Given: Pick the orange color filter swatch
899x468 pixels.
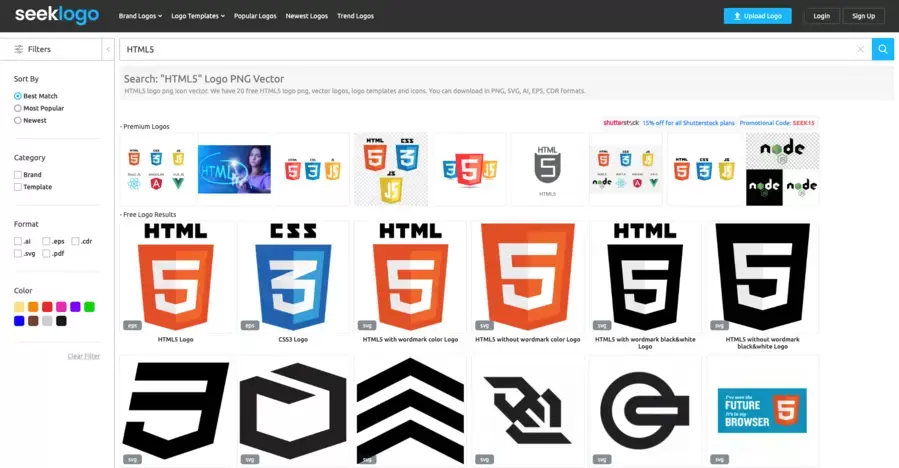Looking at the screenshot, I should tap(33, 307).
